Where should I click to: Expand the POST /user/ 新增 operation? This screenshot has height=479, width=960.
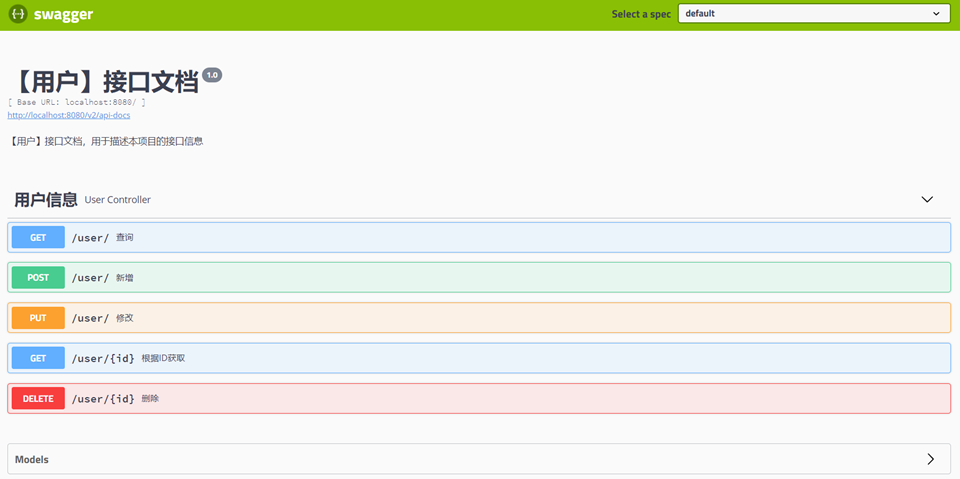(500, 278)
